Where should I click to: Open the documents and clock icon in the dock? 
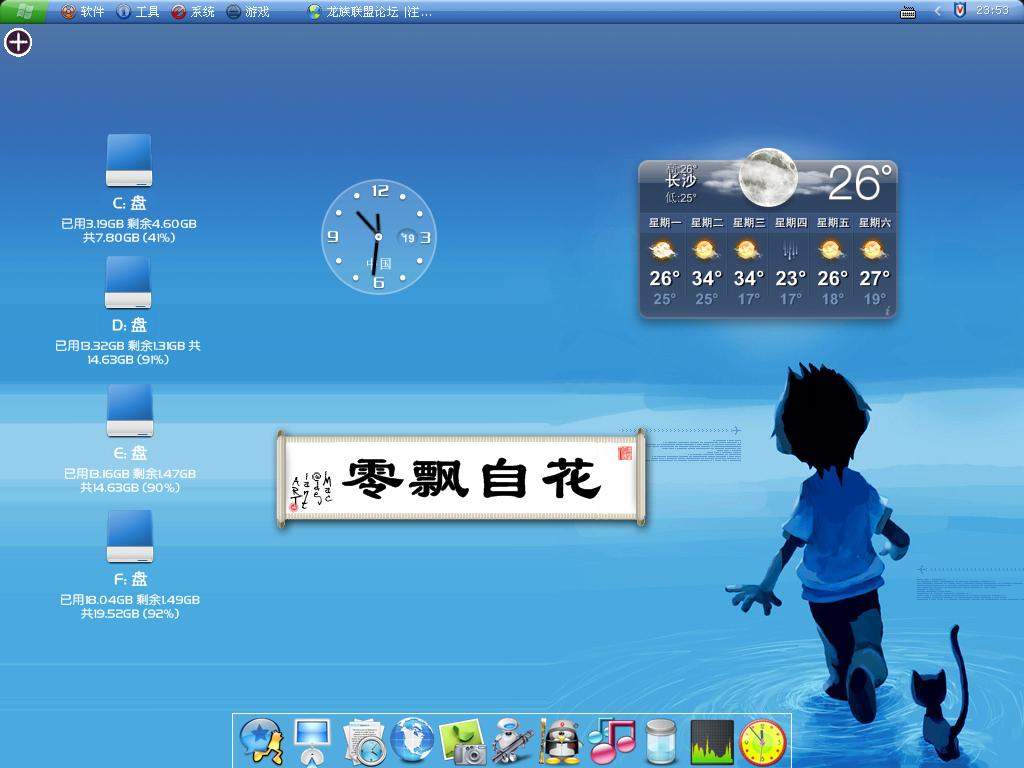[363, 742]
